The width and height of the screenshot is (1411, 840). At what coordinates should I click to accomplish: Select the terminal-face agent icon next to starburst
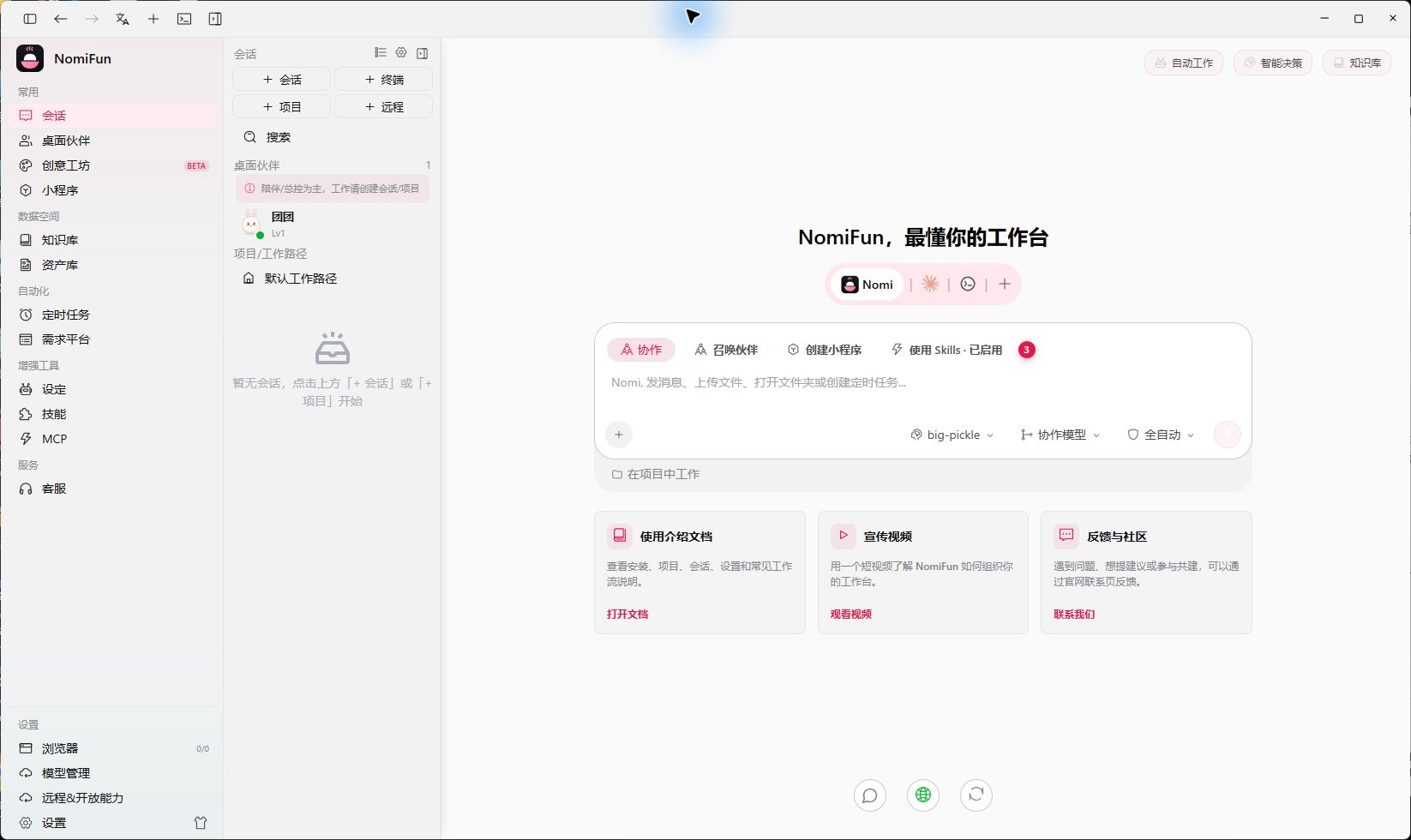click(968, 284)
